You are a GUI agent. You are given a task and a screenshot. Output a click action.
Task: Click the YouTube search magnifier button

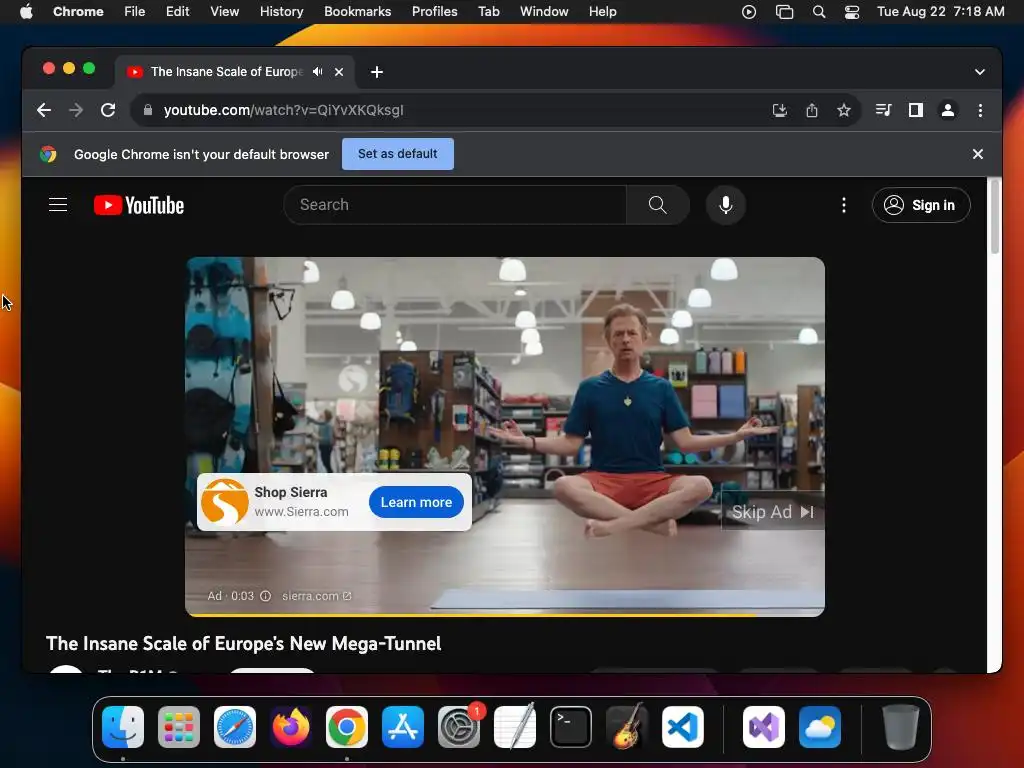coord(658,205)
